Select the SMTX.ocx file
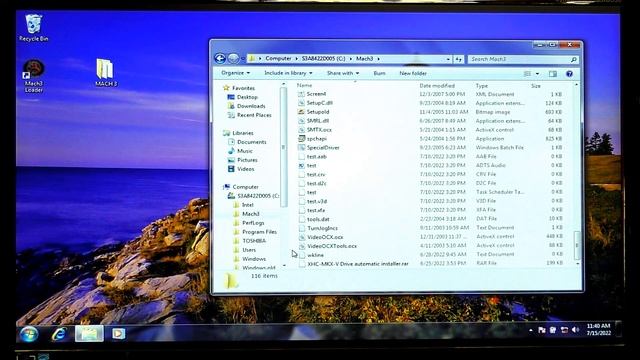The width and height of the screenshot is (640, 360). pos(319,130)
